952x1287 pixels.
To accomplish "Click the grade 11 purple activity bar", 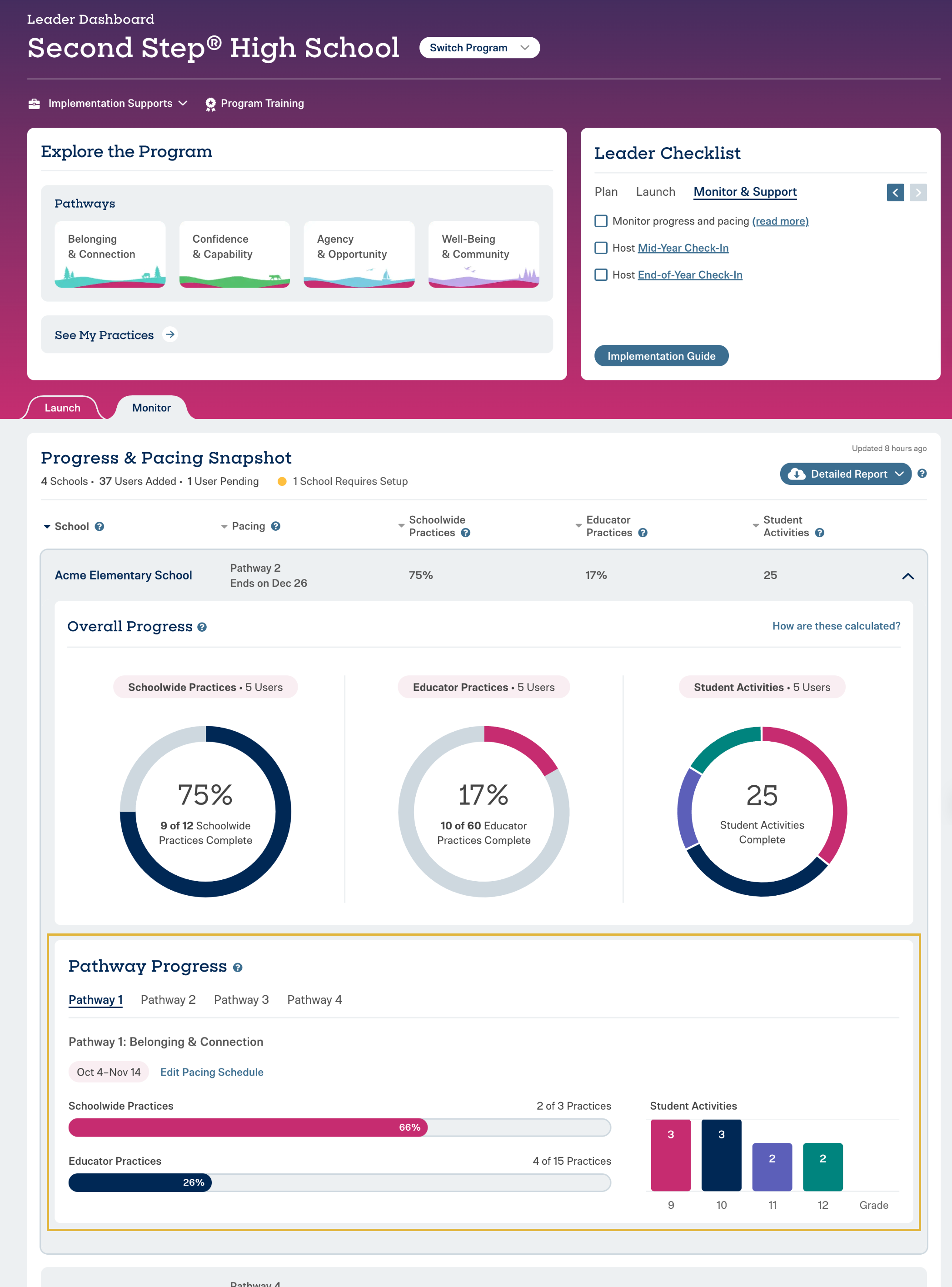I will coord(772,1167).
